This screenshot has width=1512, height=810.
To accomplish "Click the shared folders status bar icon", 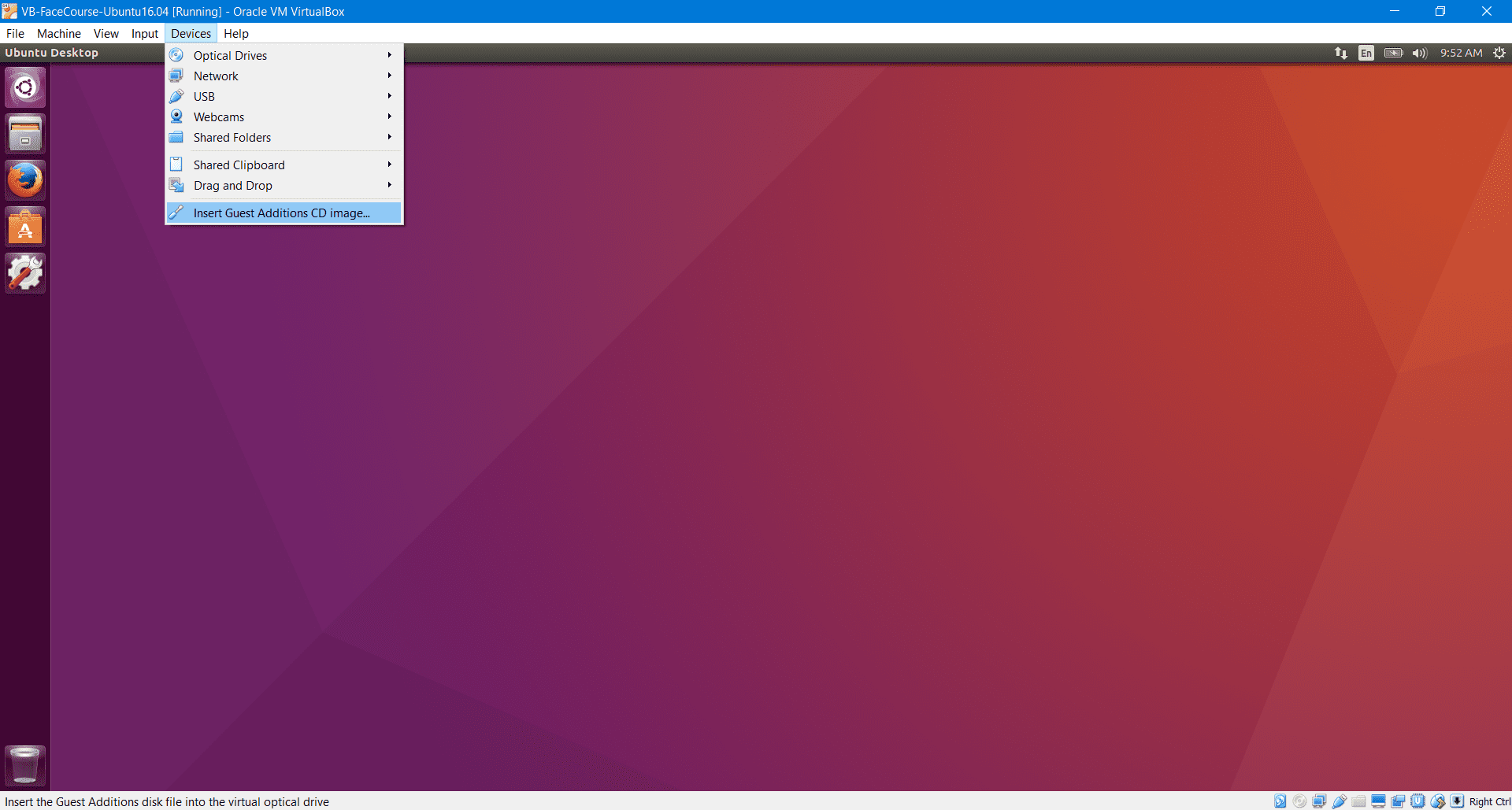I will [1359, 801].
